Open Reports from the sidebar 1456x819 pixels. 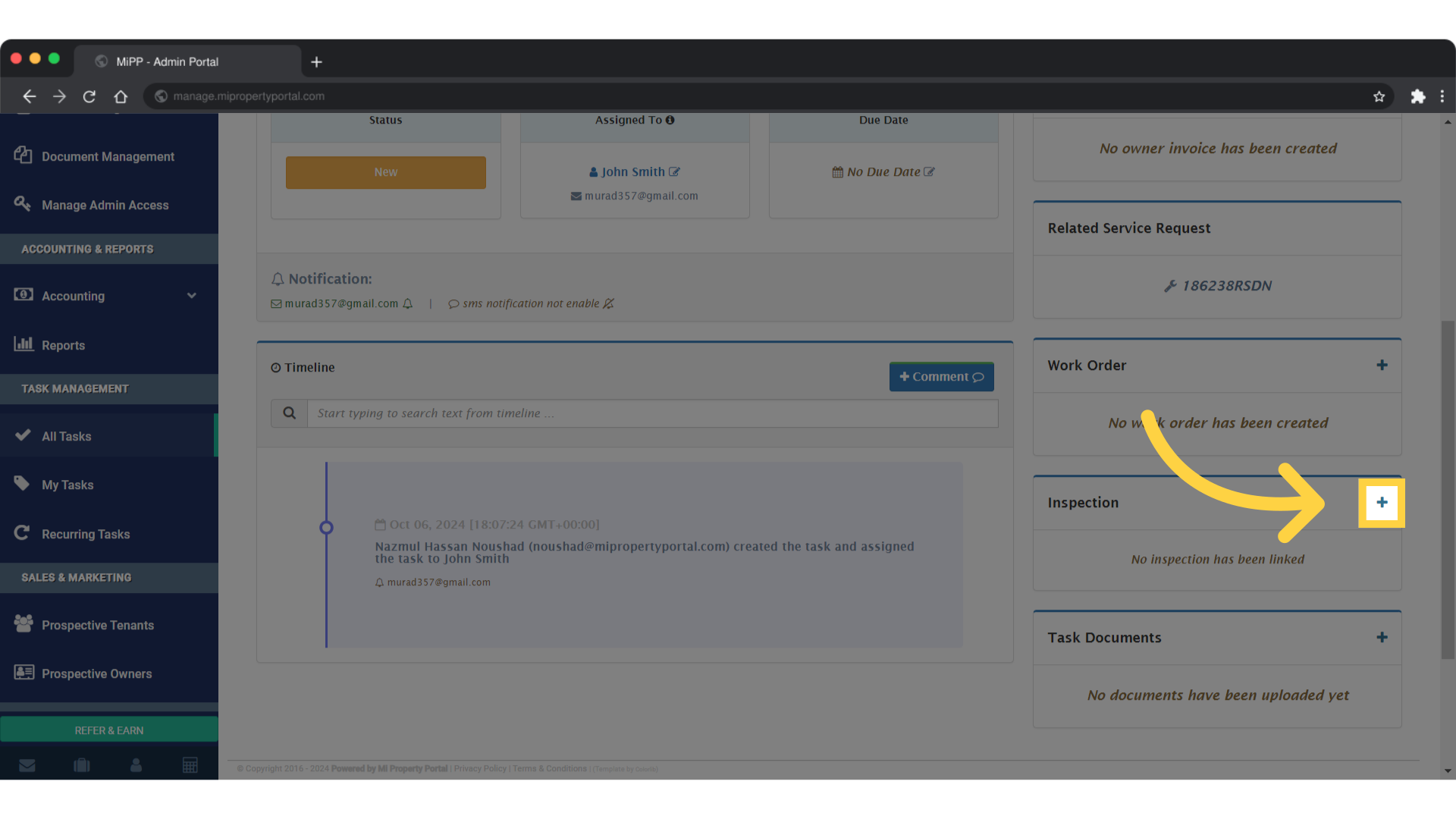(x=64, y=345)
